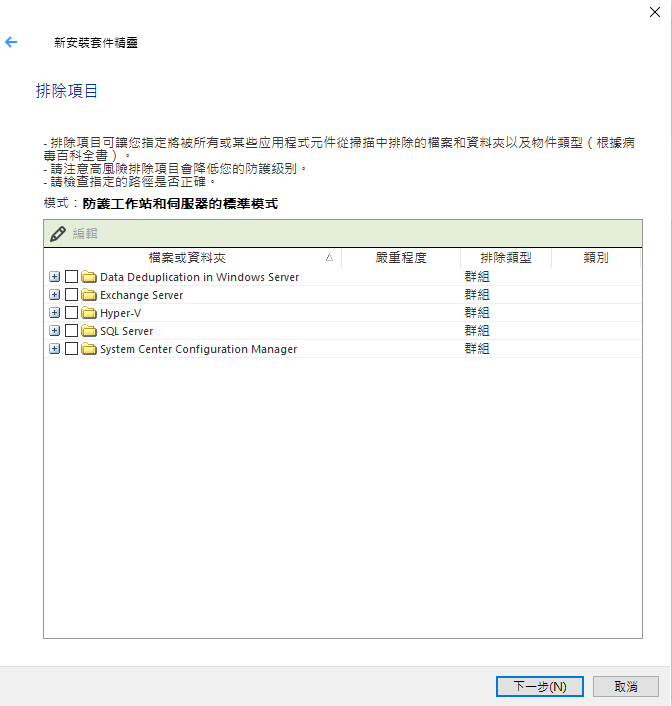Select the Hyper-V row label
The image size is (672, 706).
[120, 313]
